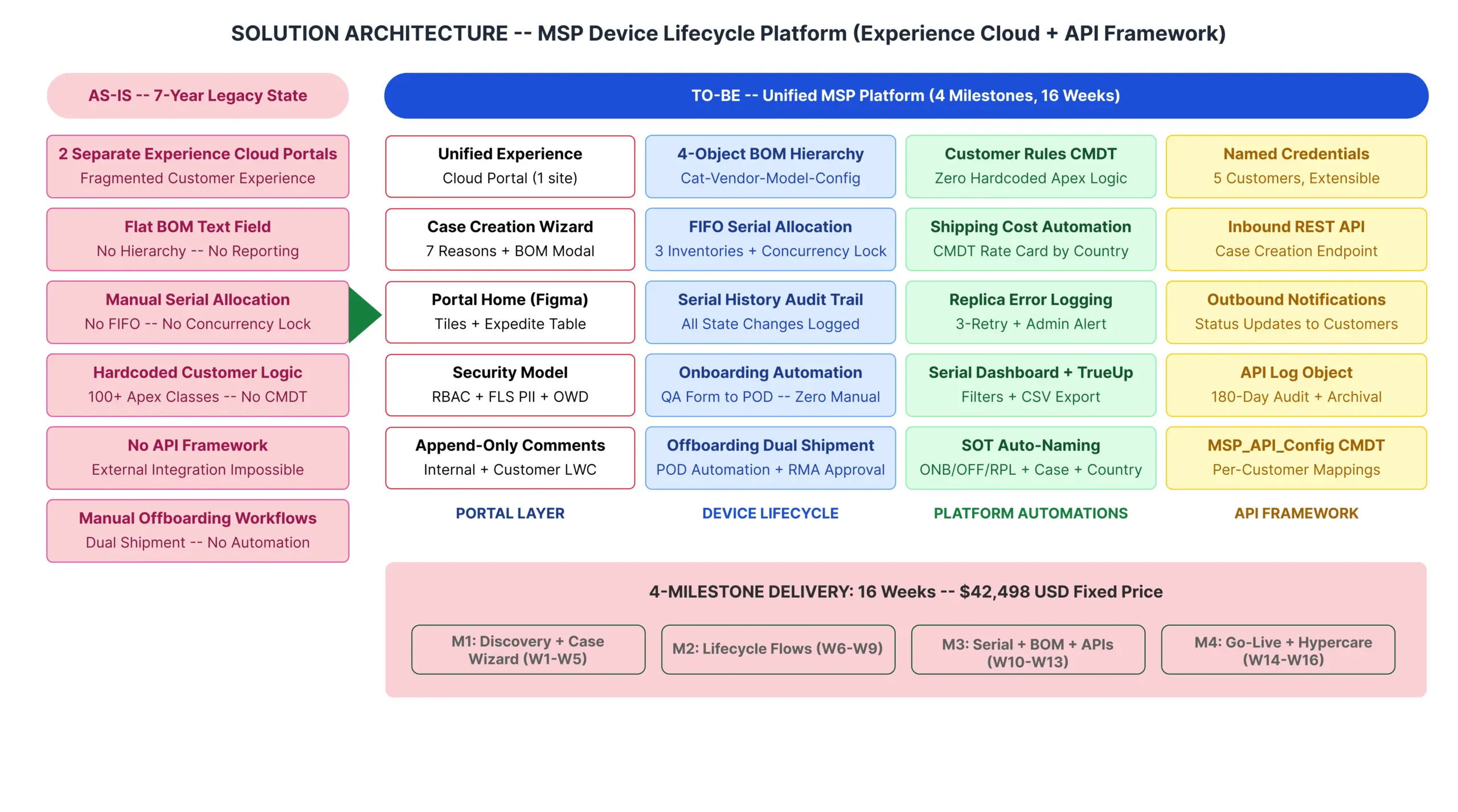Click the Offboarding Dual Shipment box
Viewport: 1458px width, 812px height.
coord(770,457)
